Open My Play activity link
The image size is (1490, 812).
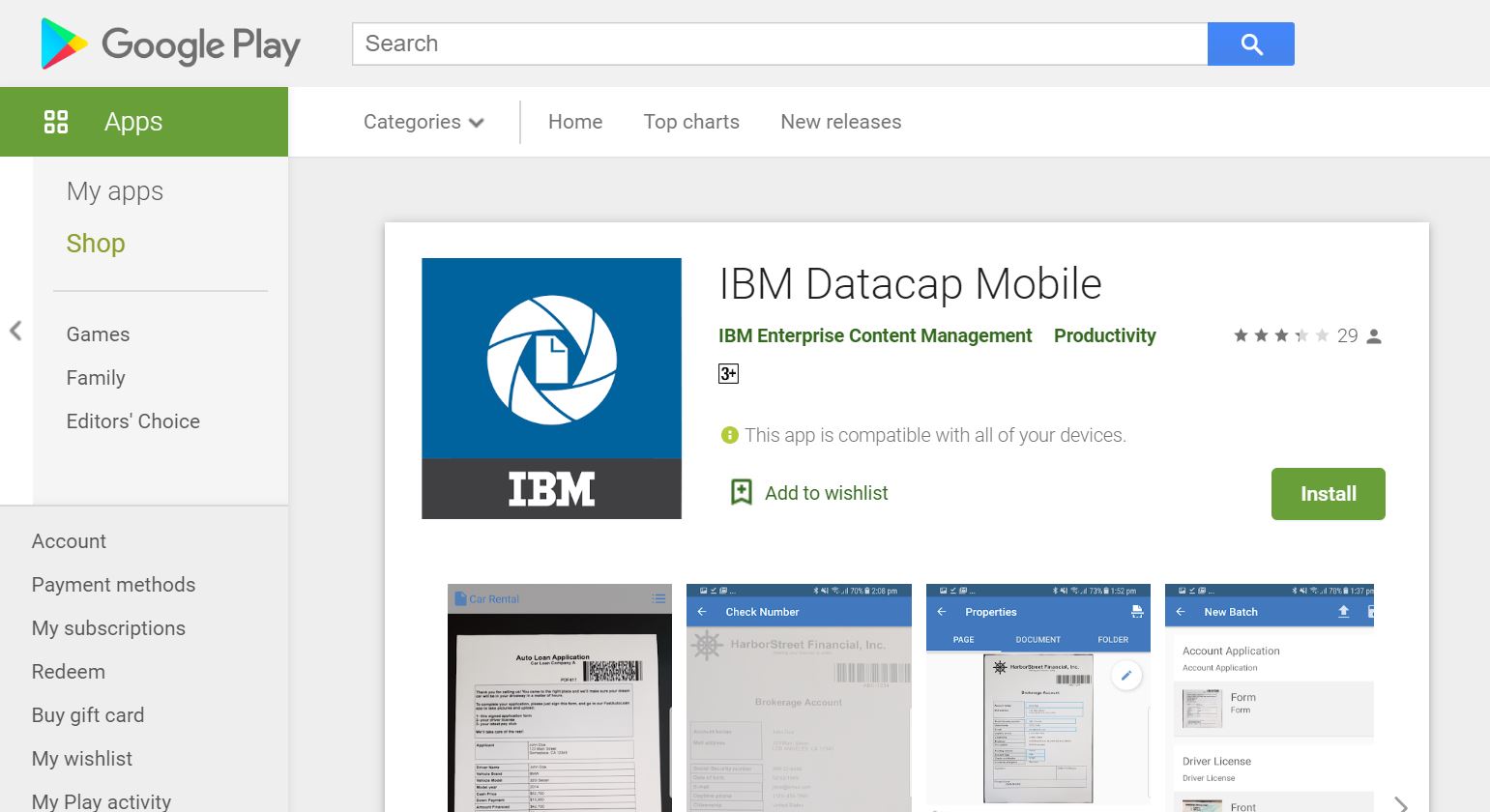click(x=102, y=801)
